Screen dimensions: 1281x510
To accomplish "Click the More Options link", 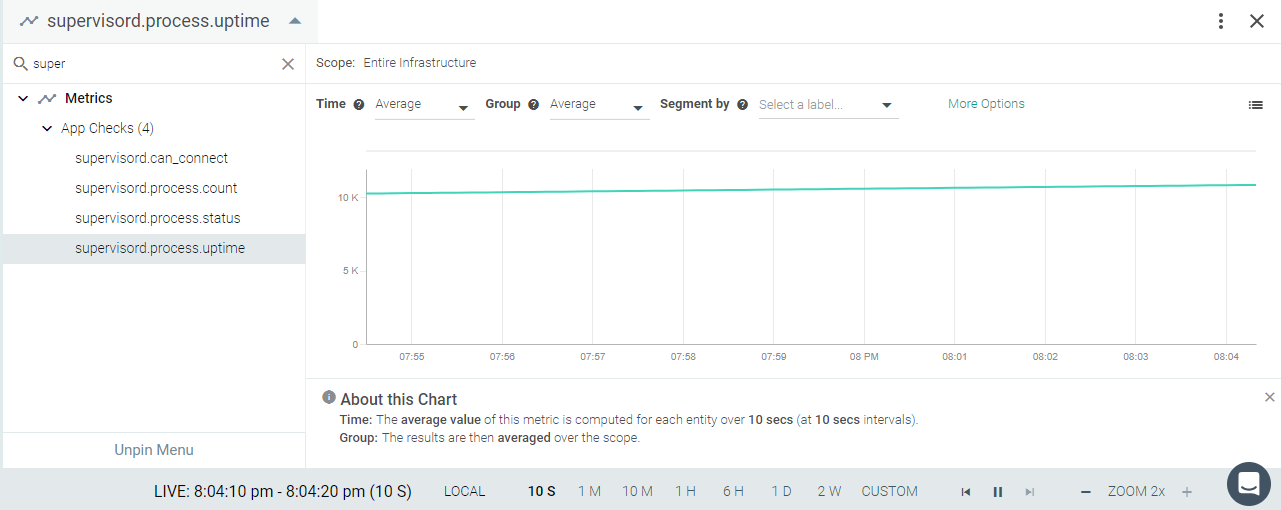I will pyautogui.click(x=986, y=104).
